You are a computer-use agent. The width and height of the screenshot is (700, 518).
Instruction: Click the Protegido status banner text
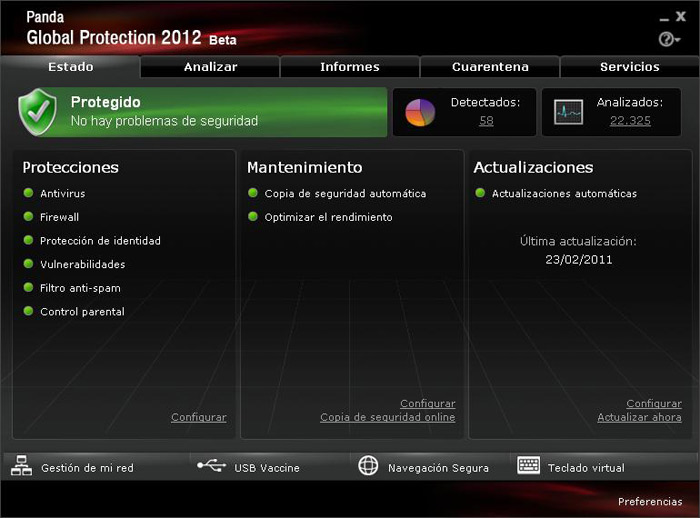105,102
